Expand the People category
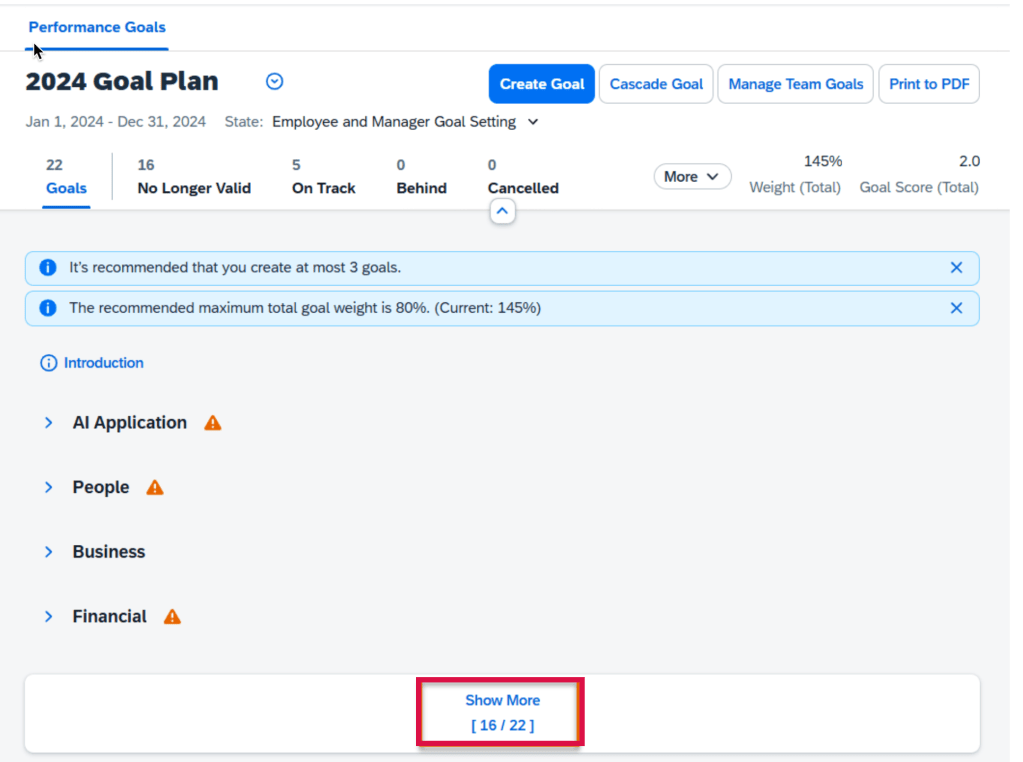 [x=48, y=487]
